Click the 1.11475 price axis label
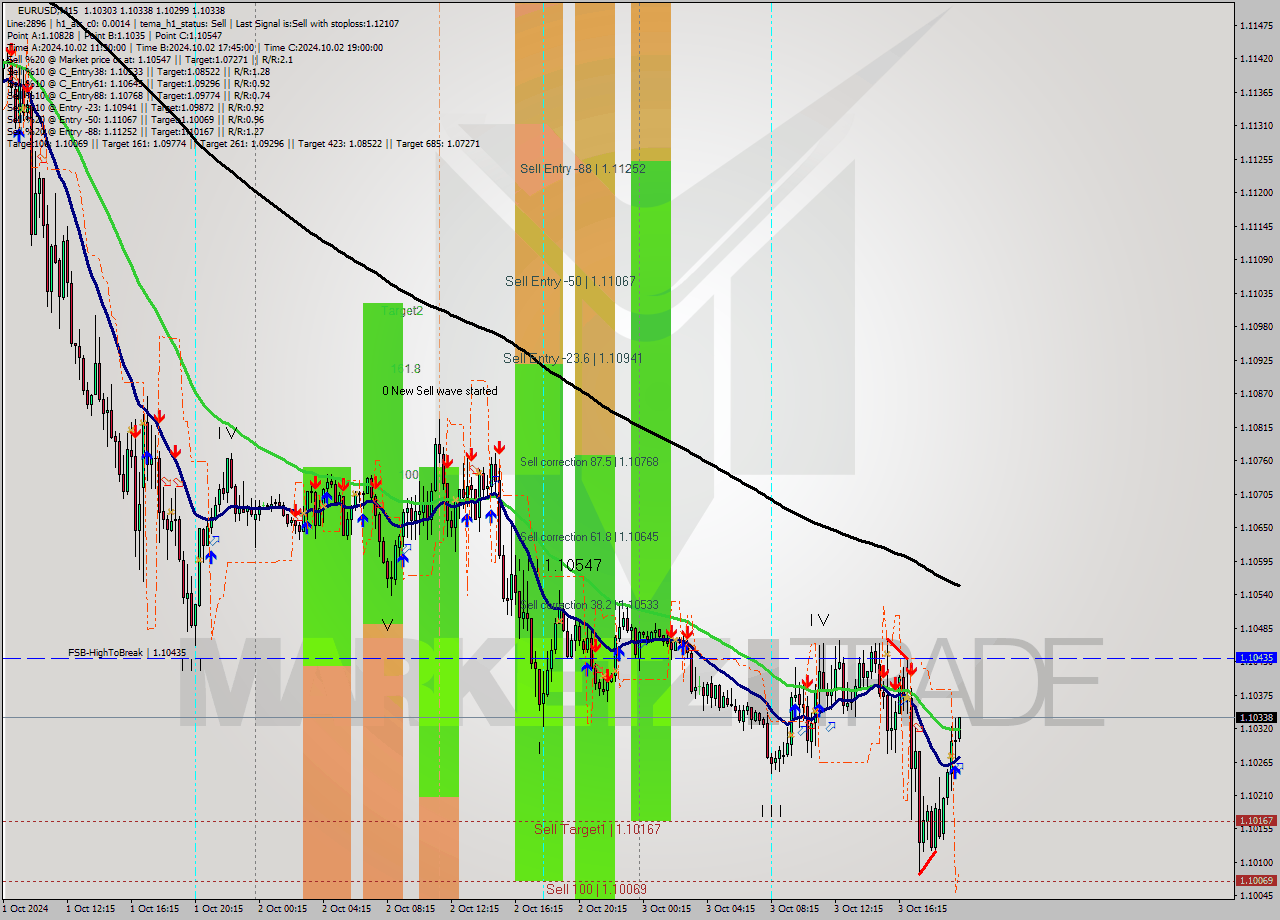The height and width of the screenshot is (920, 1280). [1256, 25]
